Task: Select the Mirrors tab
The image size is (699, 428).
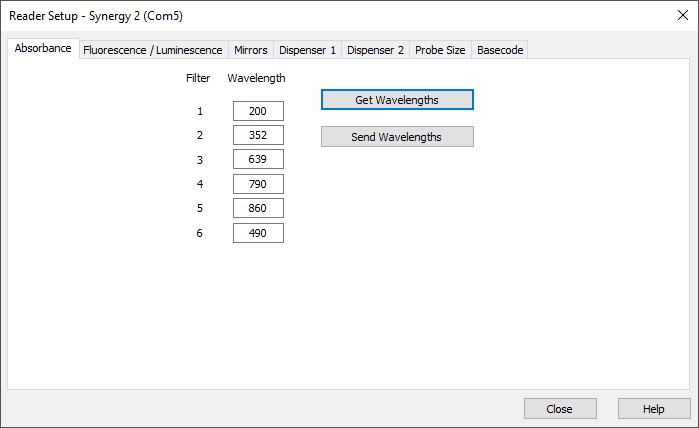Action: coord(250,50)
